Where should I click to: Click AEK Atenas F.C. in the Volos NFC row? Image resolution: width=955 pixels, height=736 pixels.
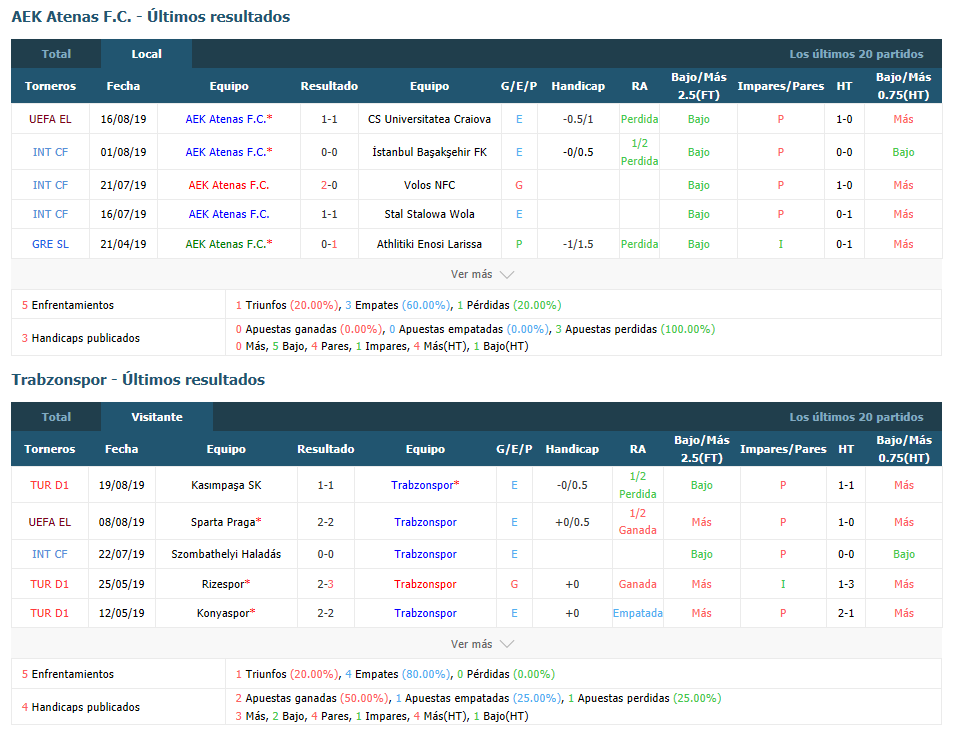tap(229, 185)
